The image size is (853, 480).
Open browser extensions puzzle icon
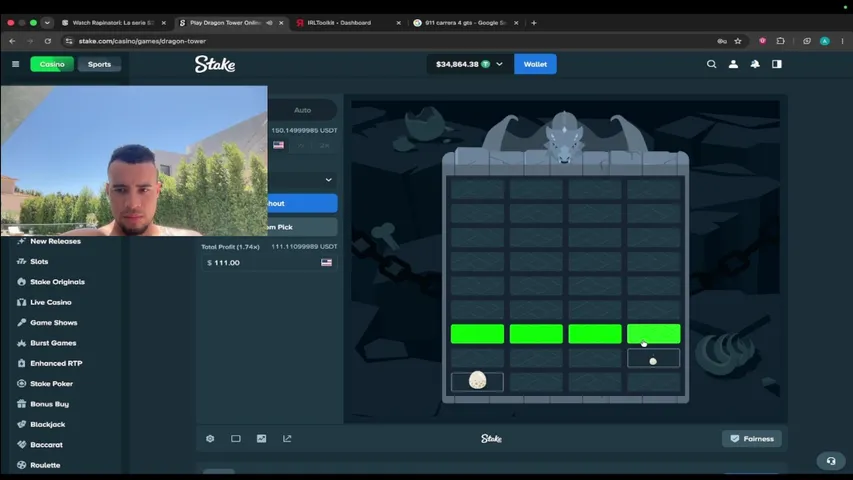[781, 41]
